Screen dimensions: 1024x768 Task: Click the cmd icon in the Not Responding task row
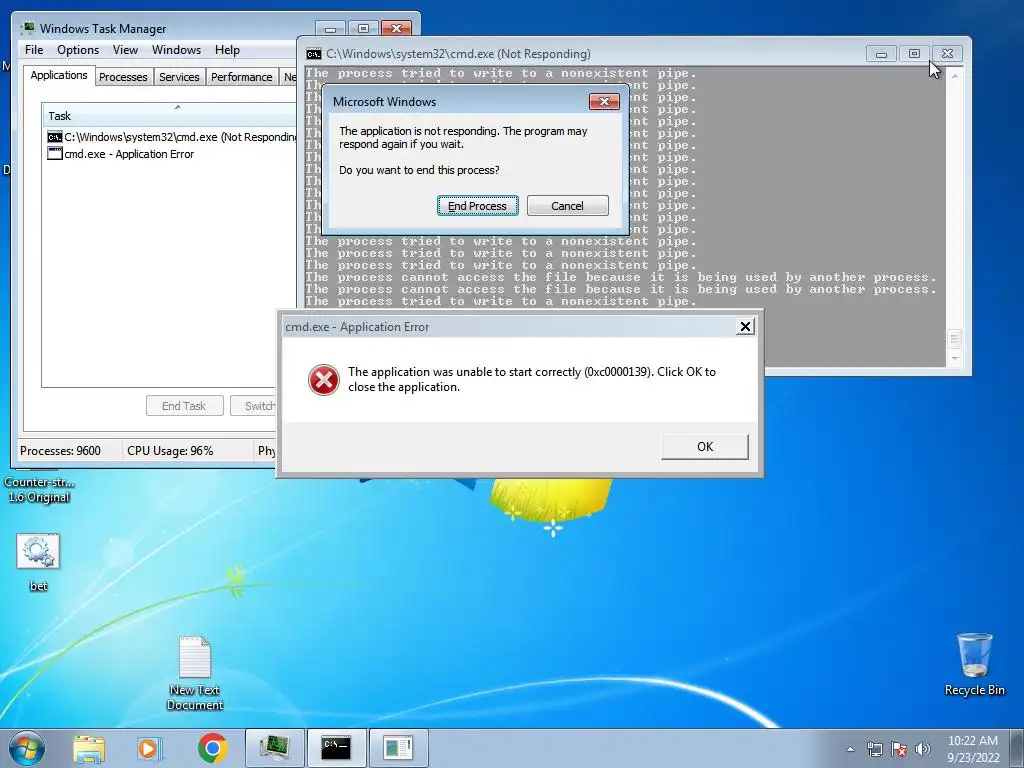tap(55, 137)
